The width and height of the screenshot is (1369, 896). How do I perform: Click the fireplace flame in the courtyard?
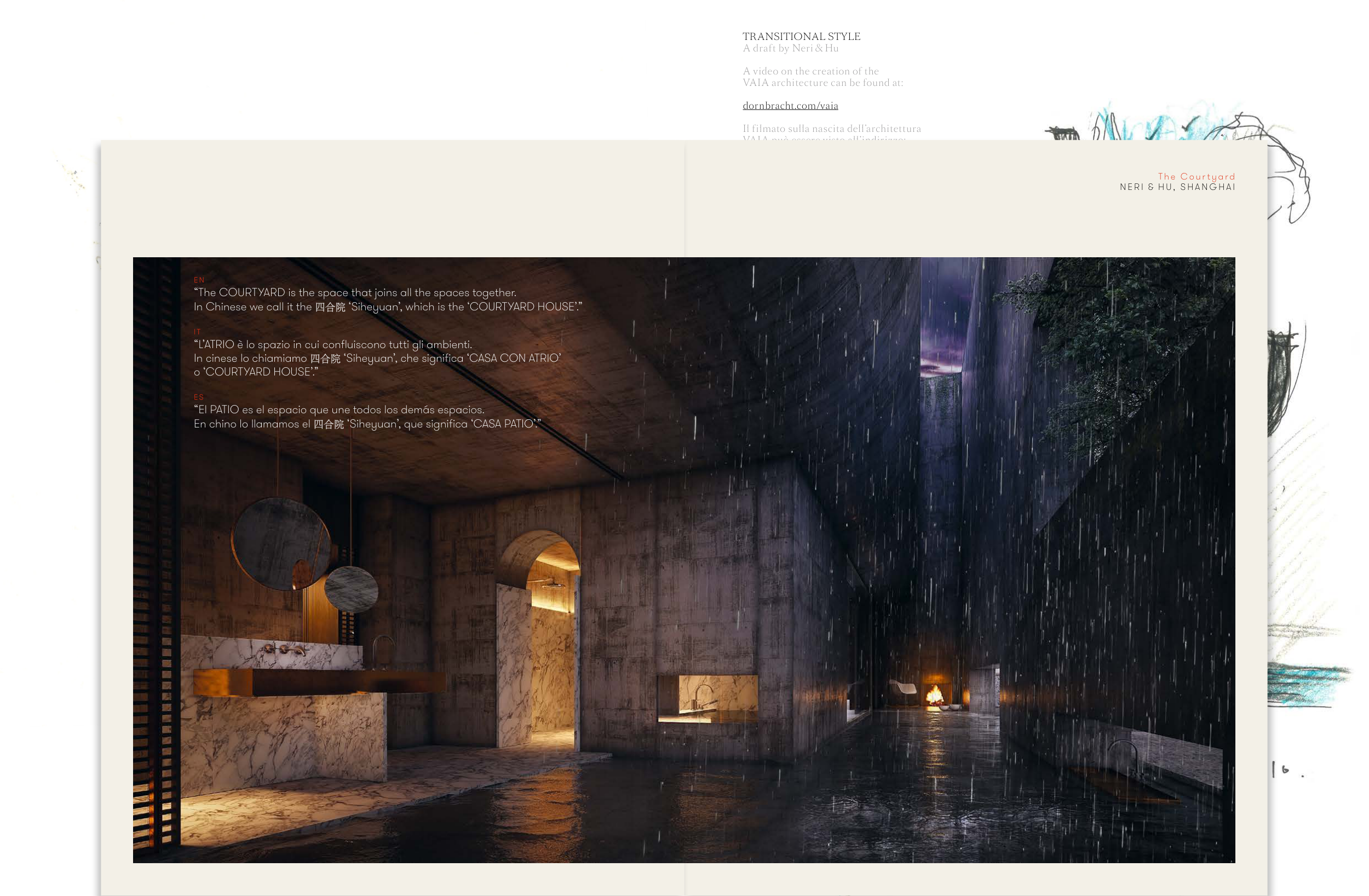point(934,696)
